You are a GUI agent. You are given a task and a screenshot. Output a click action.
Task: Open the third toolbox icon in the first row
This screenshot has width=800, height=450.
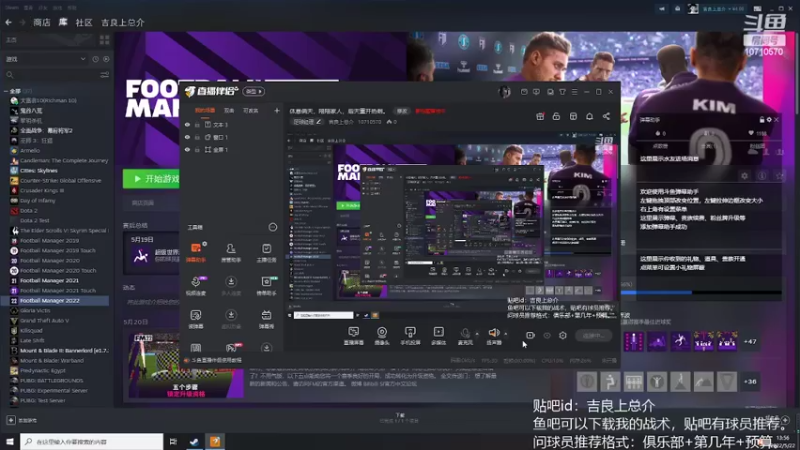pos(266,252)
